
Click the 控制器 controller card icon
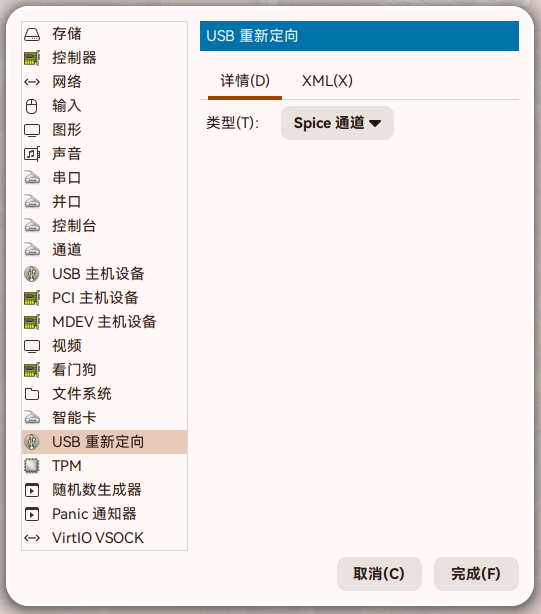pyautogui.click(x=32, y=58)
